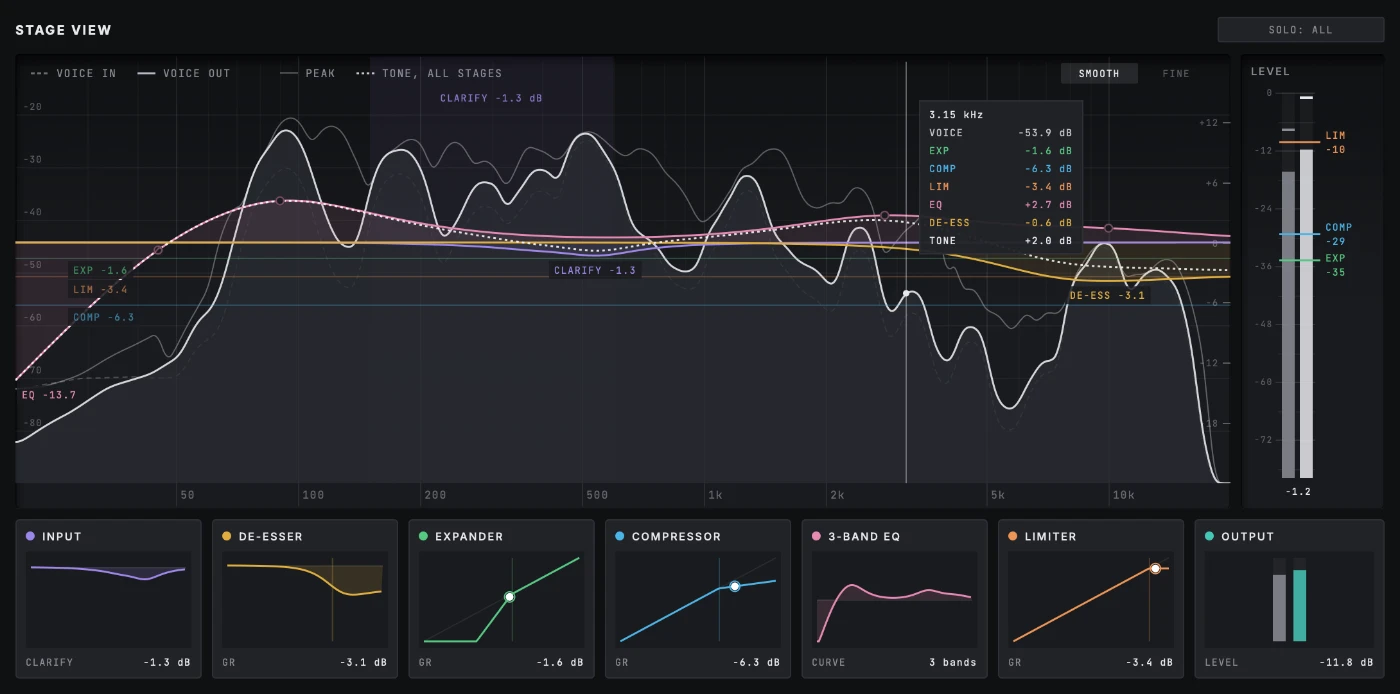Viewport: 1400px width, 694px height.
Task: Click the LIM -3.4 graph label
Action: pos(100,290)
